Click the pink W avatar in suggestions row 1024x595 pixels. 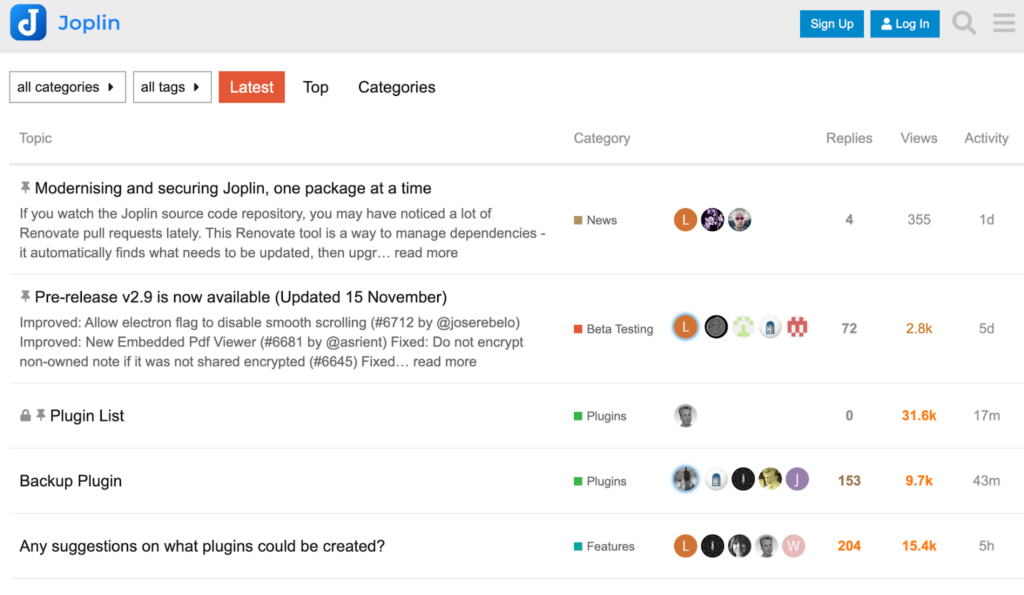click(x=793, y=546)
